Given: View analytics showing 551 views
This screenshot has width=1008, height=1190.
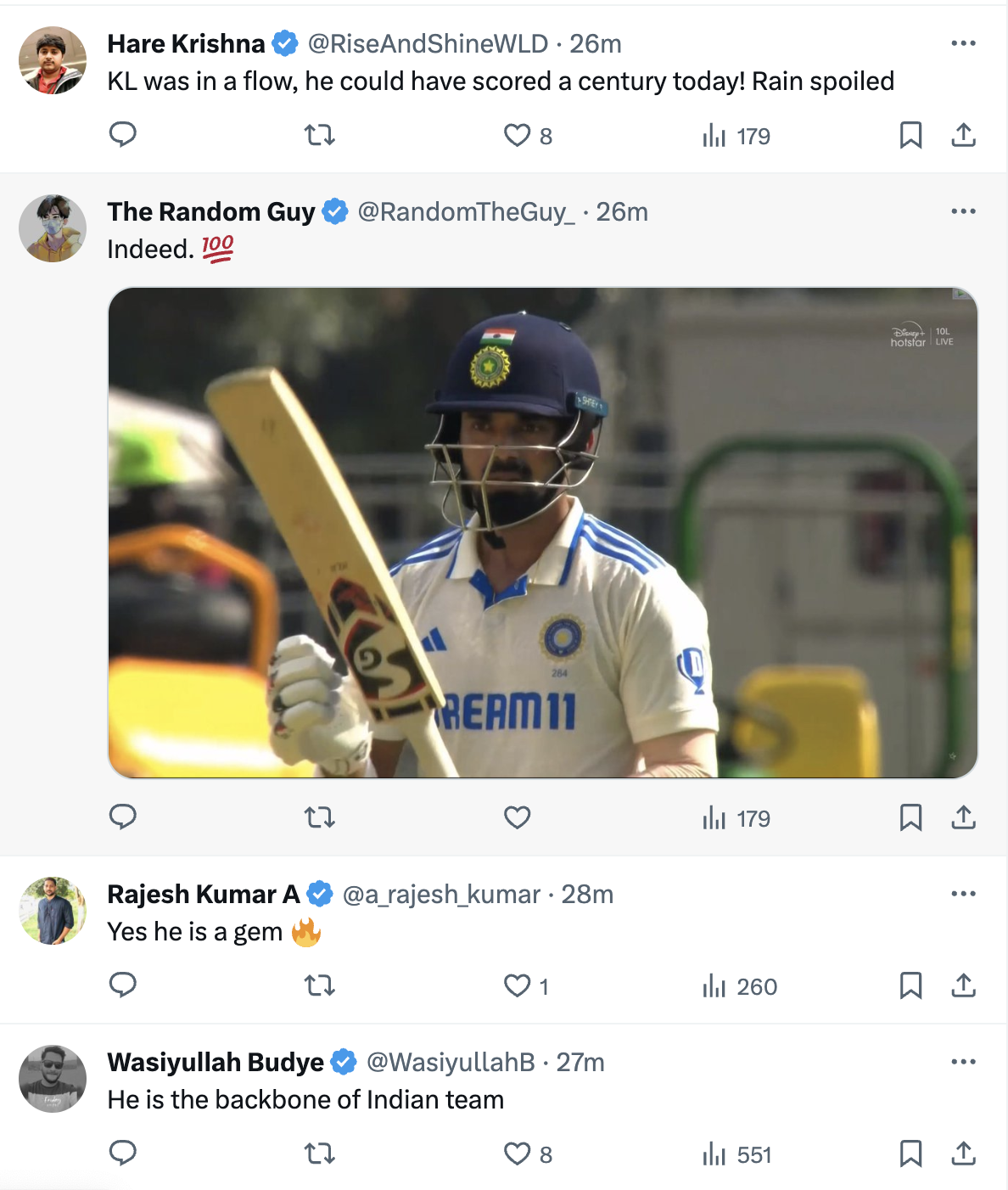Looking at the screenshot, I should pos(736,1154).
